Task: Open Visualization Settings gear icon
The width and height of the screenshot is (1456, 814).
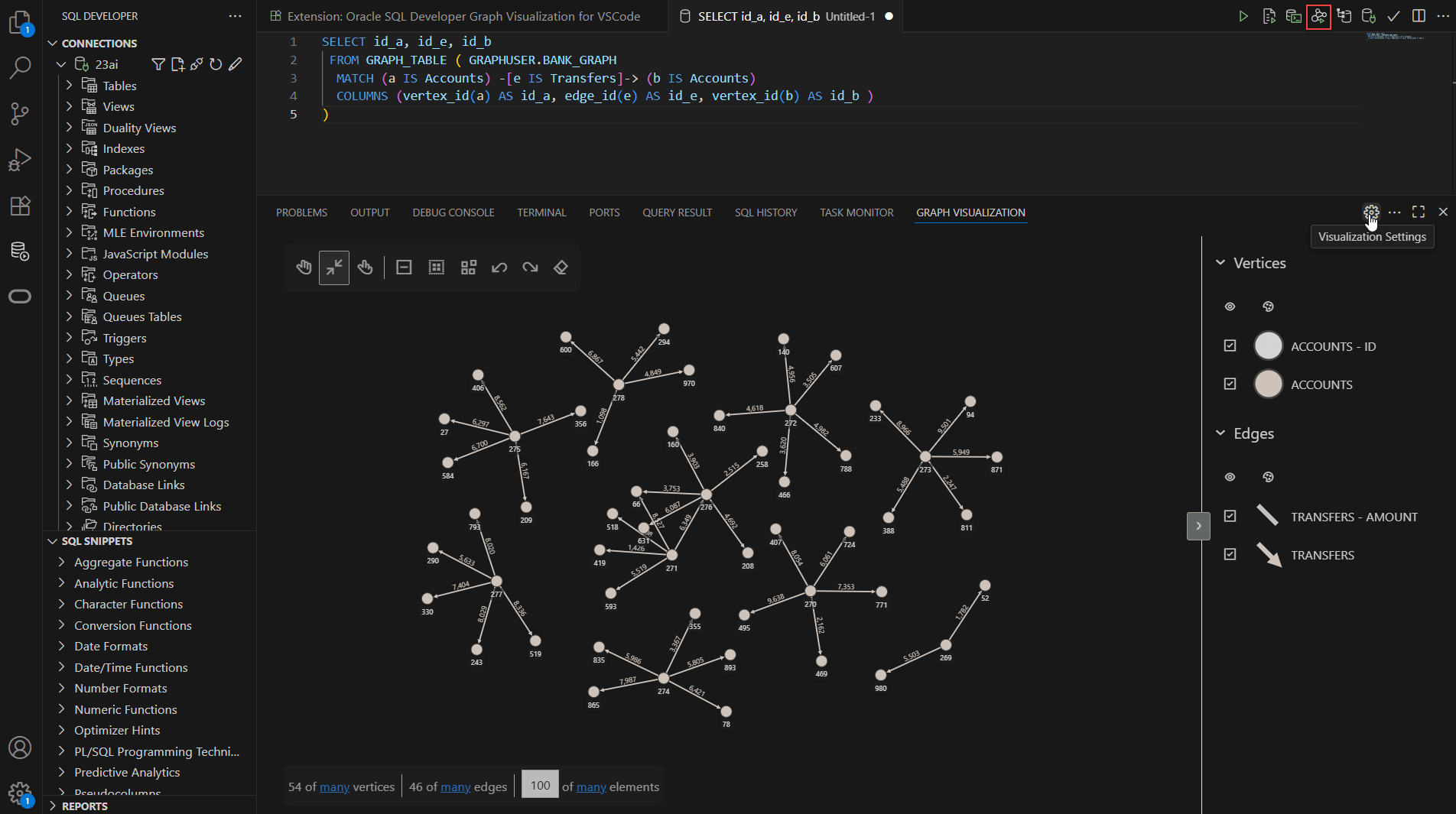Action: point(1371,212)
